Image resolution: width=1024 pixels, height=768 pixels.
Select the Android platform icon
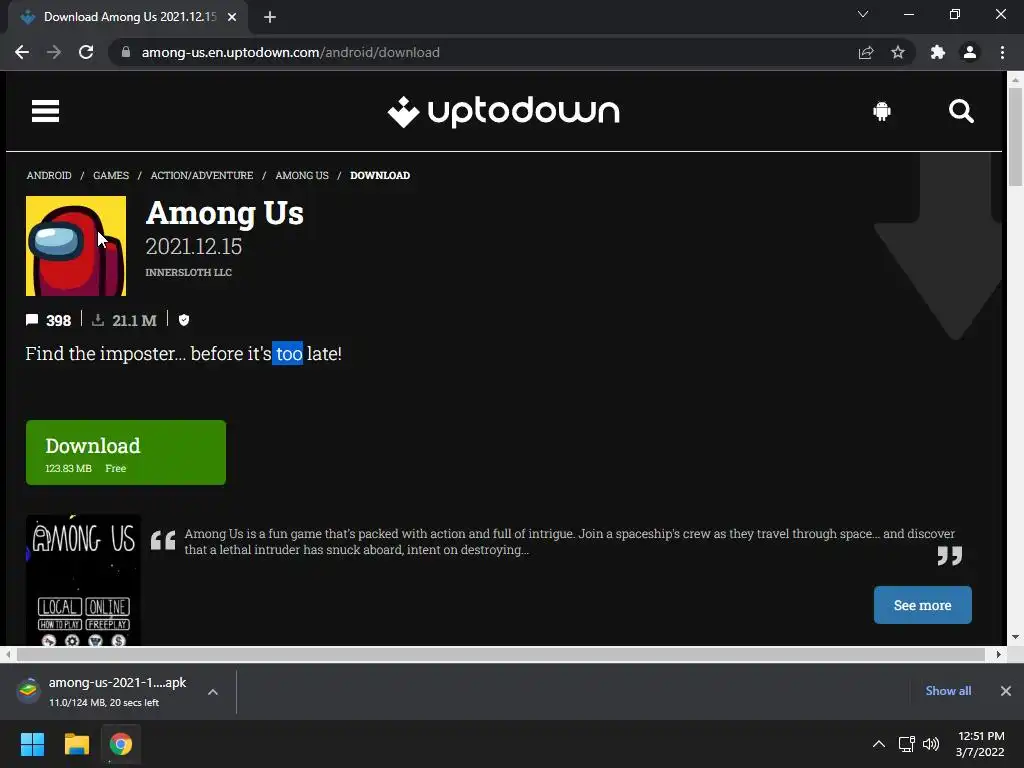(x=882, y=111)
